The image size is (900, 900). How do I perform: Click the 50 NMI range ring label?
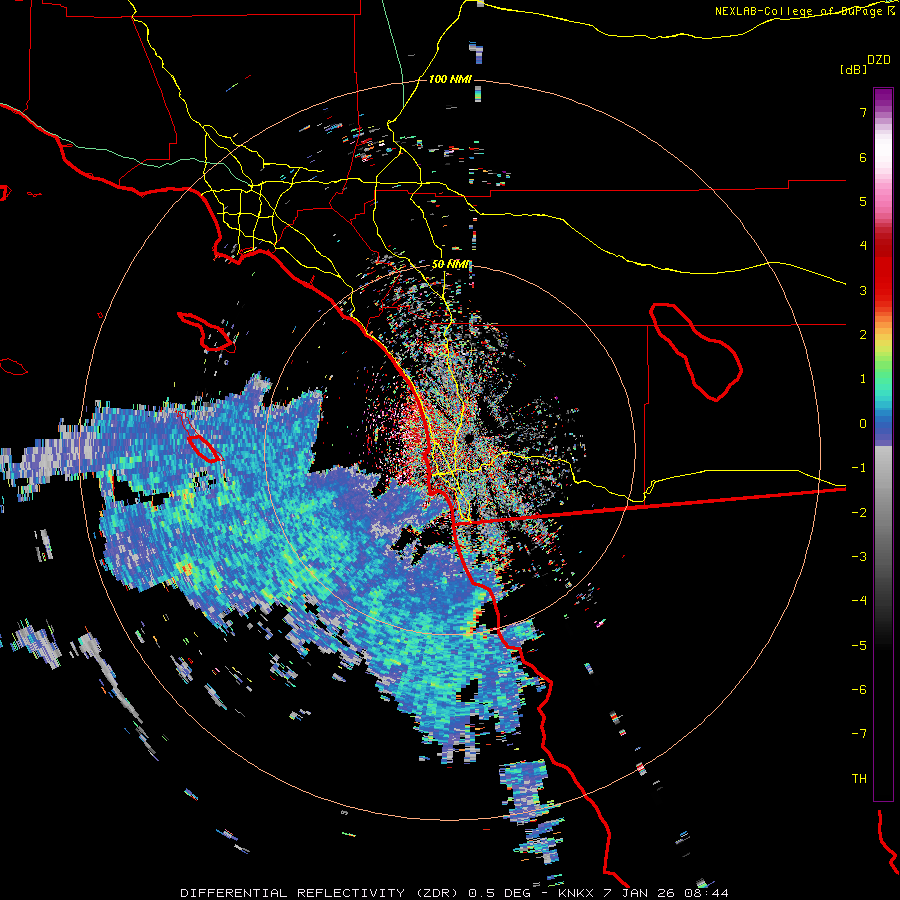[451, 265]
